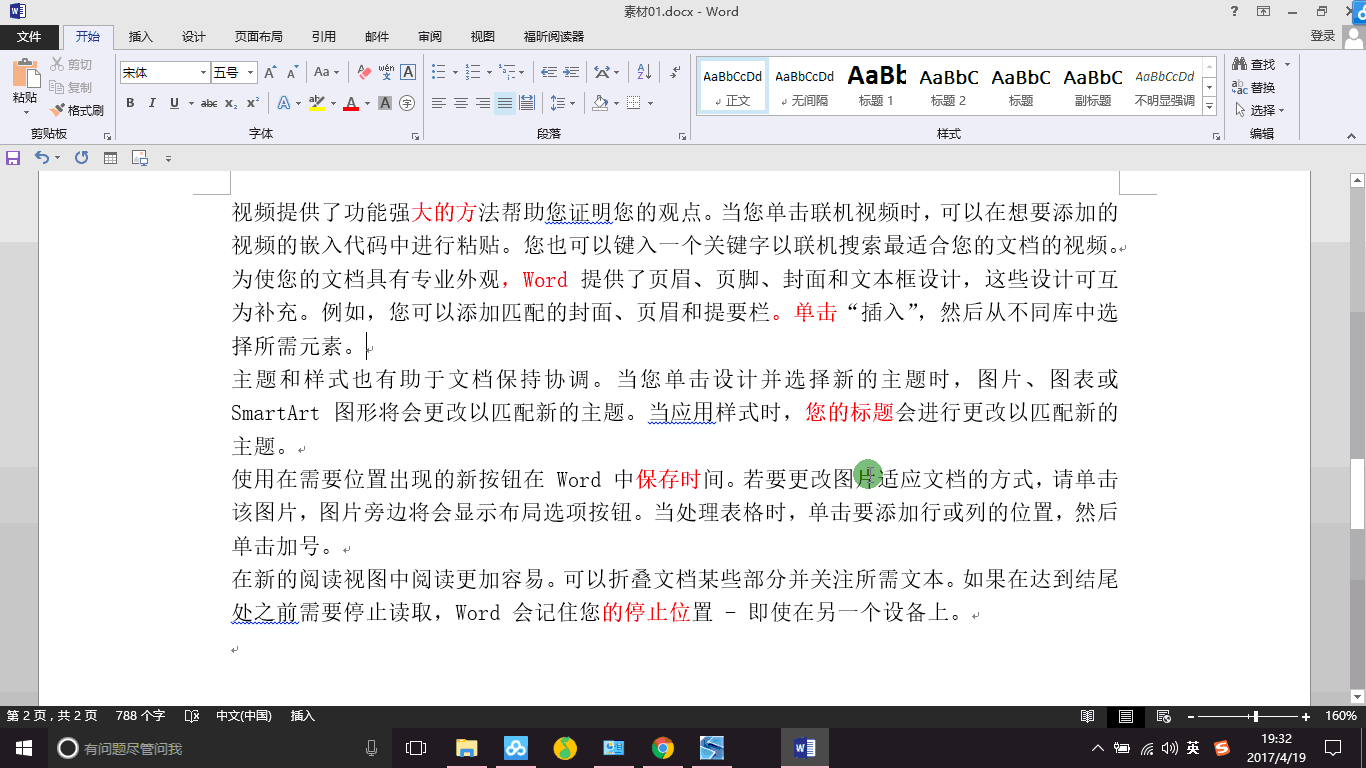Screen dimensions: 1366x768
Task: Switch to the Design (设计) tab
Action: (x=194, y=37)
